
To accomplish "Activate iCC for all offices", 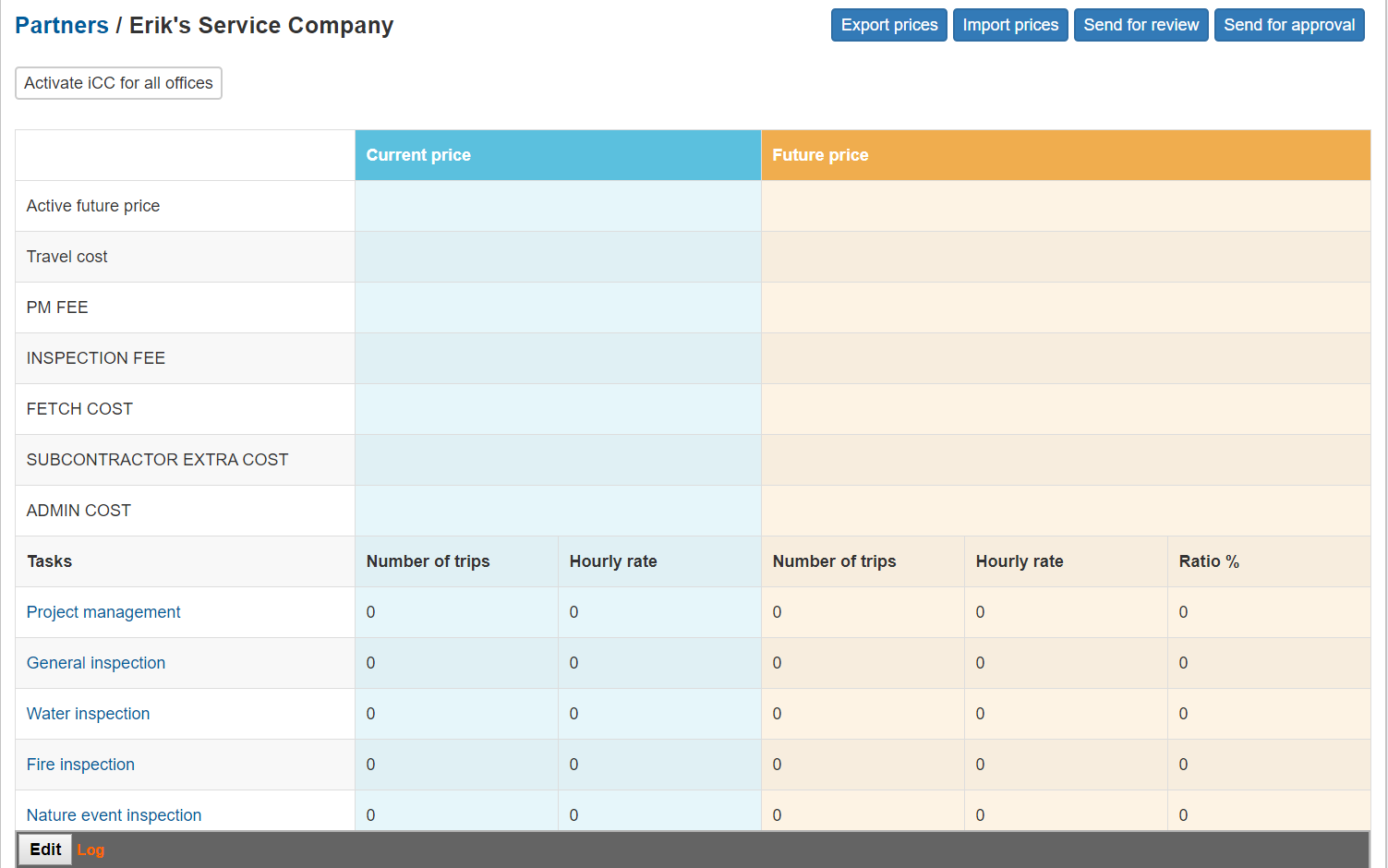I will tap(118, 83).
